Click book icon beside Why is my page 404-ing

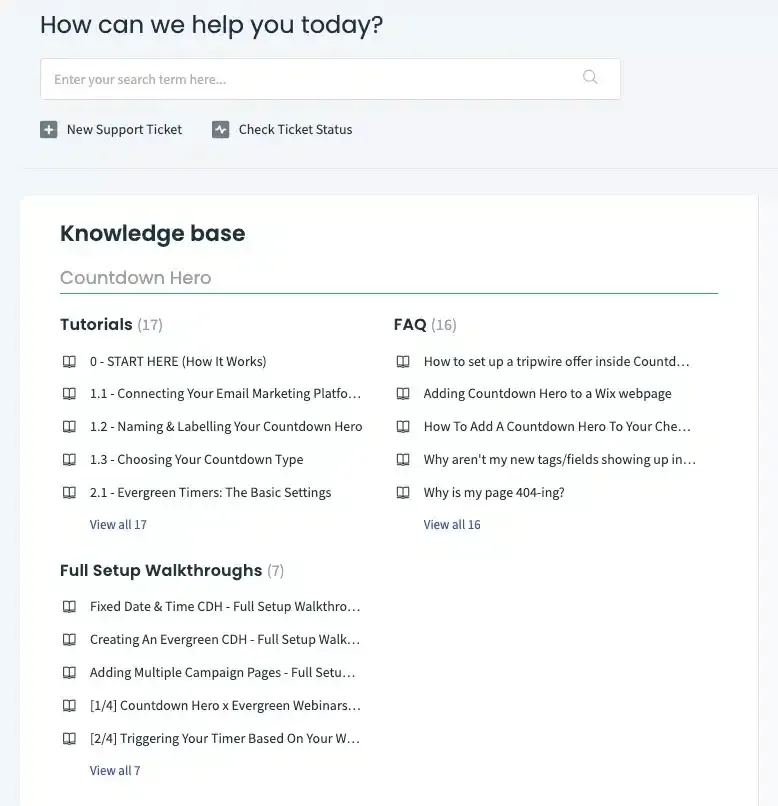[x=403, y=492]
